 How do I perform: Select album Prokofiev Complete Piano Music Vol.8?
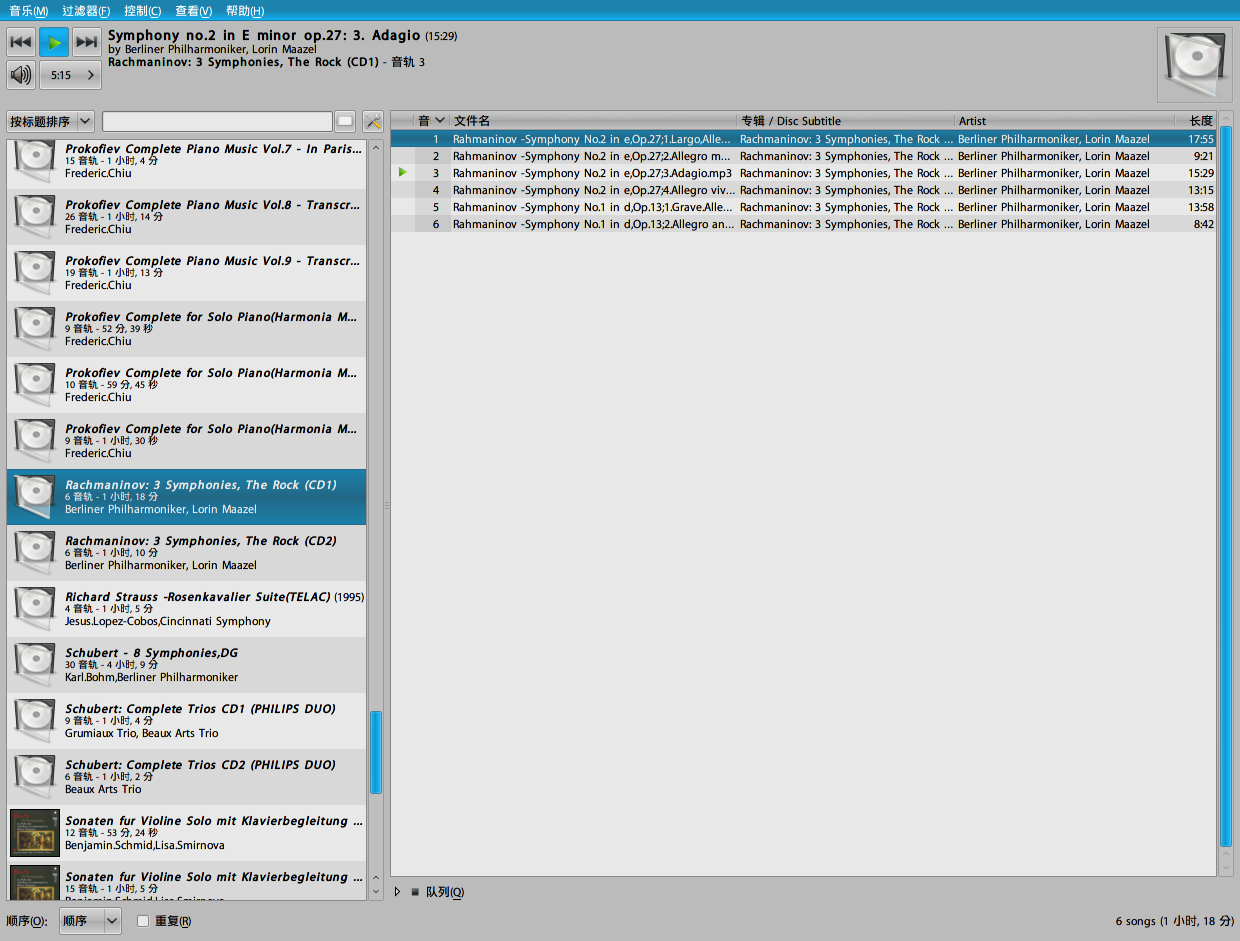(x=187, y=217)
